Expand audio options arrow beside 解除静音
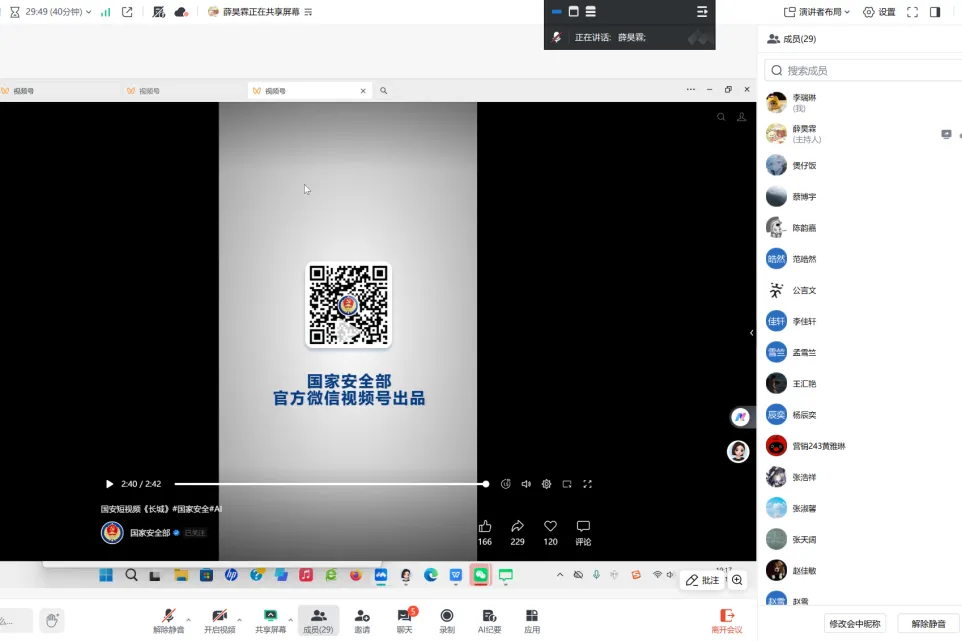Viewport: 962px width, 641px height. point(189,620)
